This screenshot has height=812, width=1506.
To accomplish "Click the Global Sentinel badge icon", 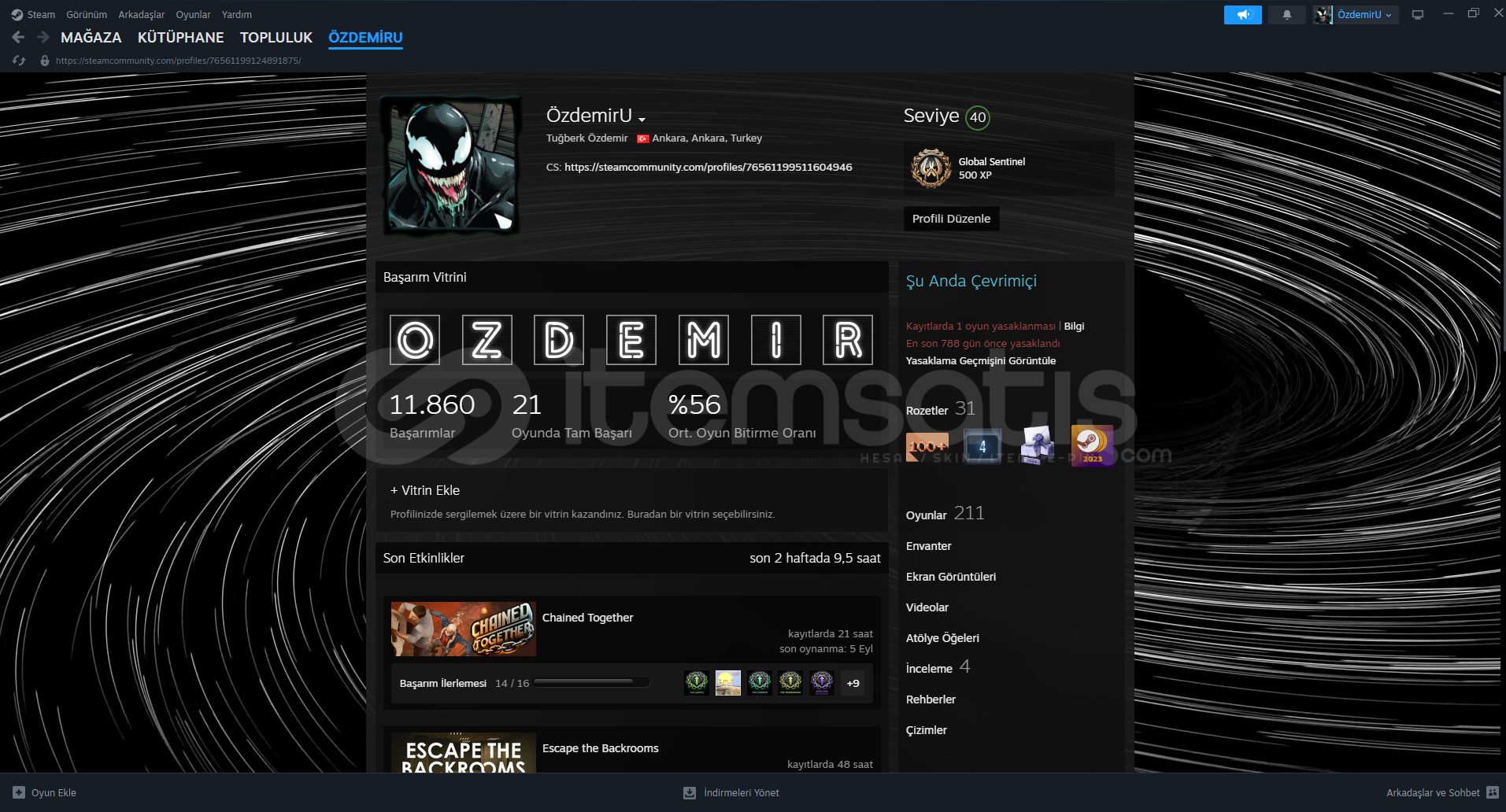I will 931,168.
